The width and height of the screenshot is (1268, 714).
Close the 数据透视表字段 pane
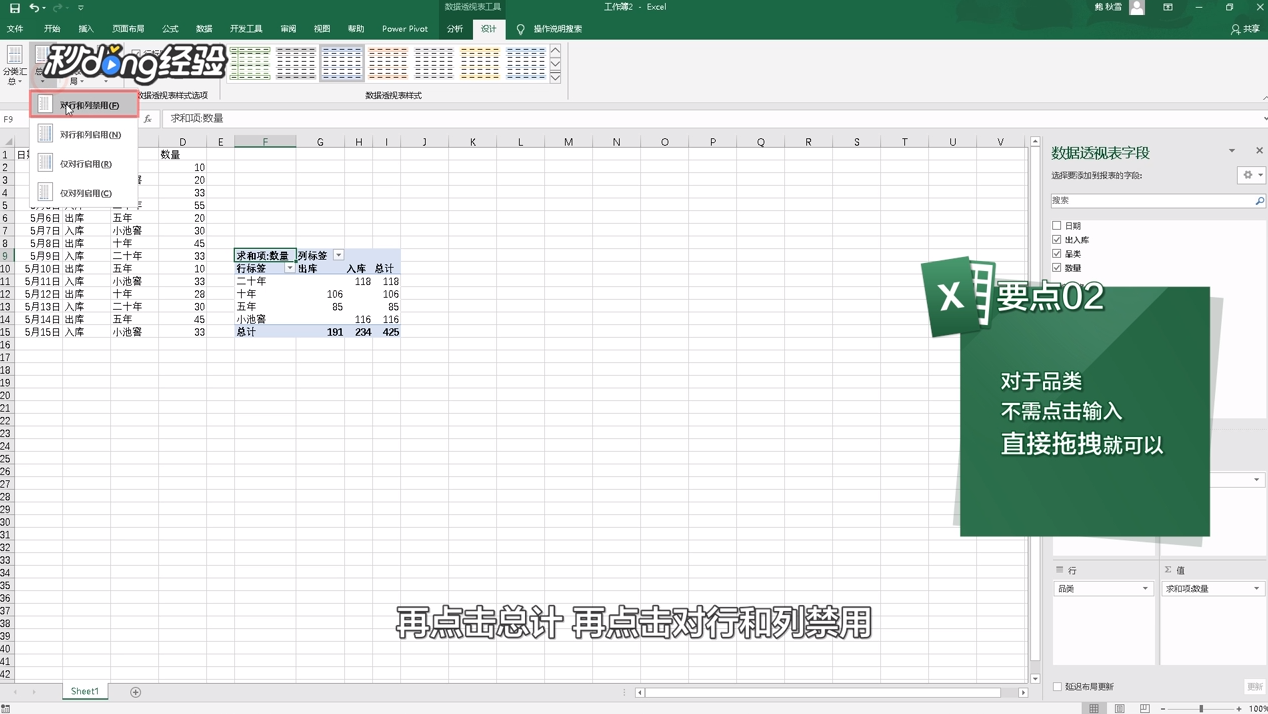coord(1259,151)
